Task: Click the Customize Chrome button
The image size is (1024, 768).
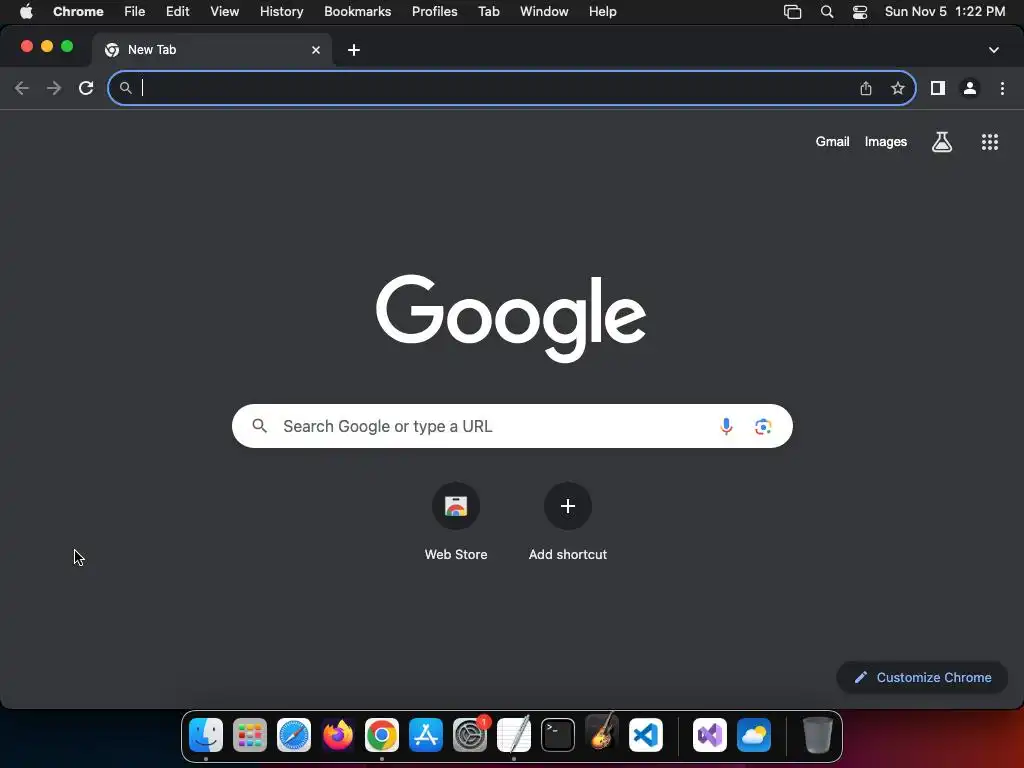Action: 922,677
